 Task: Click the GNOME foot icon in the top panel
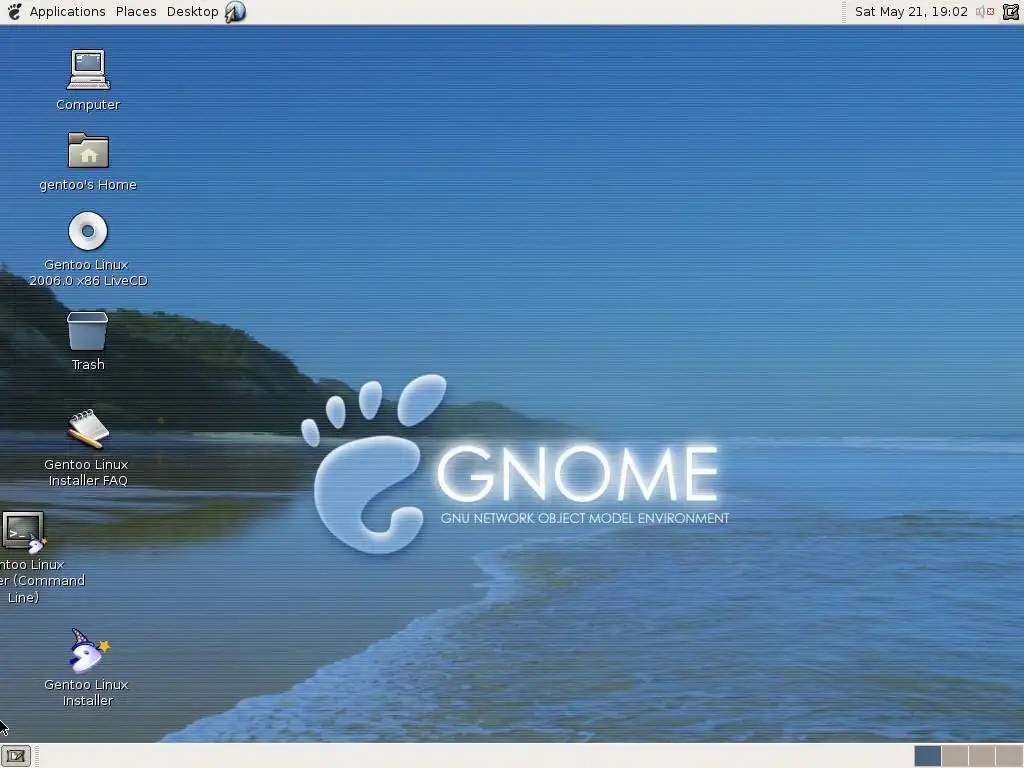pos(14,11)
